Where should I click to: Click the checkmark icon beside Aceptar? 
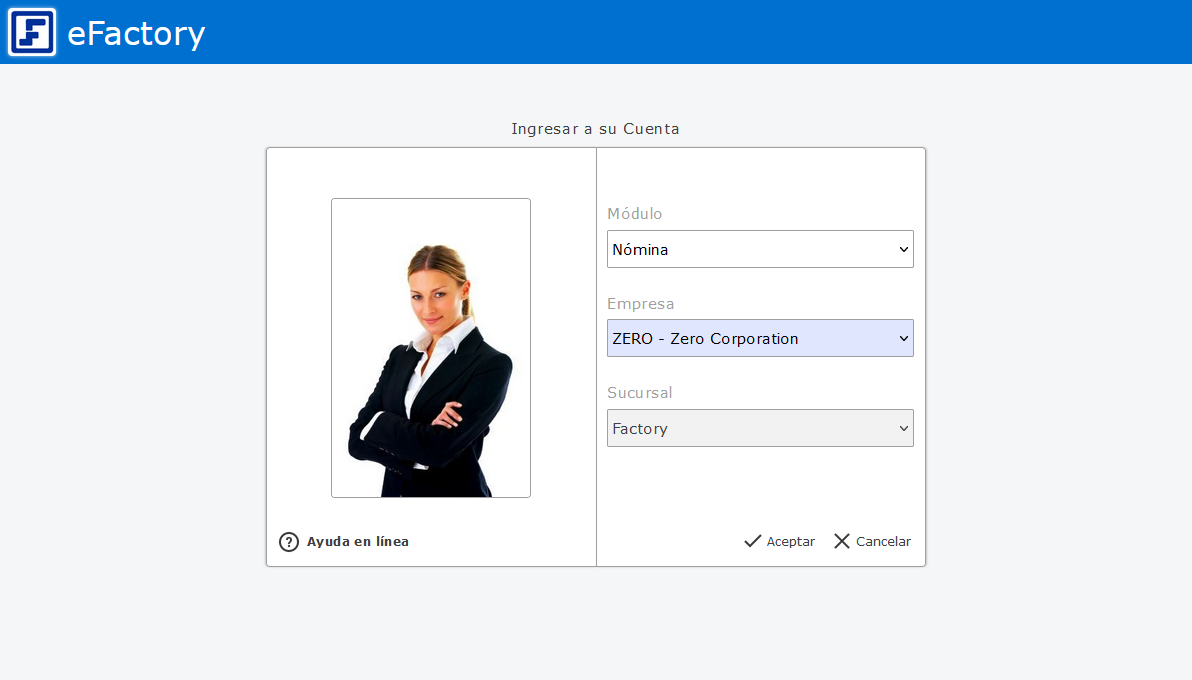[753, 541]
